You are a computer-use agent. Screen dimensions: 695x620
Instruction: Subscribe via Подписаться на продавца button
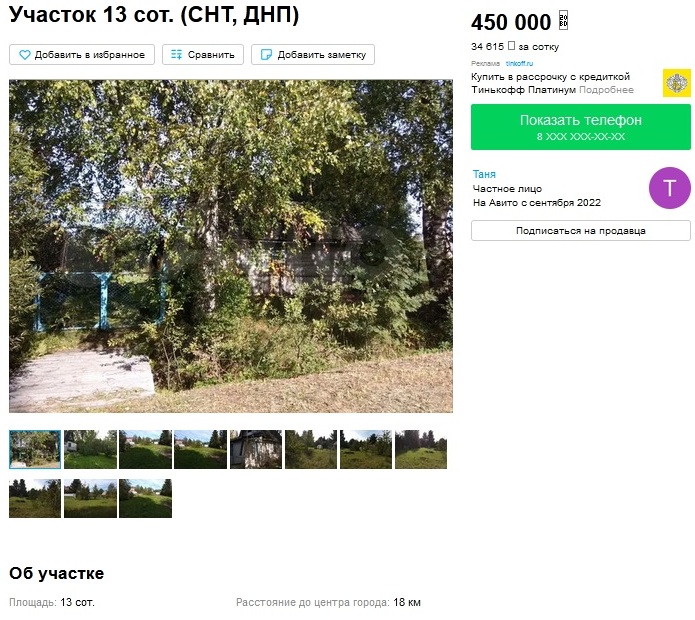[x=581, y=230]
